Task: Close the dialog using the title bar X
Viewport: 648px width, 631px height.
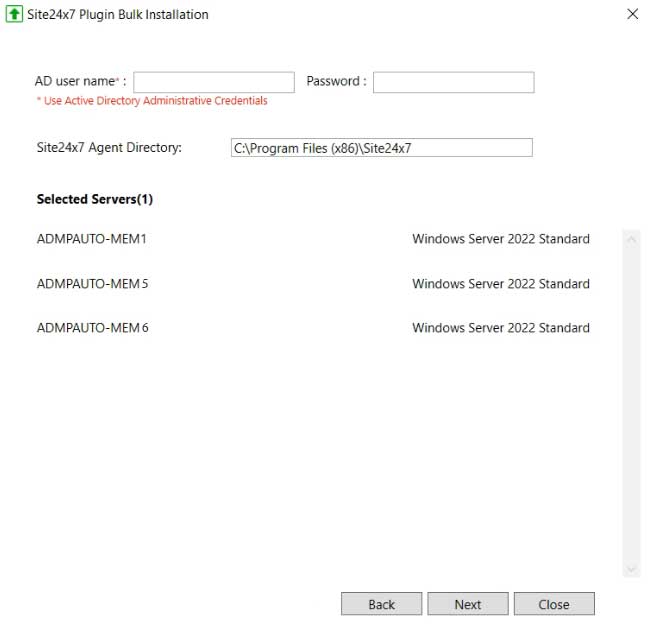Action: pyautogui.click(x=632, y=15)
